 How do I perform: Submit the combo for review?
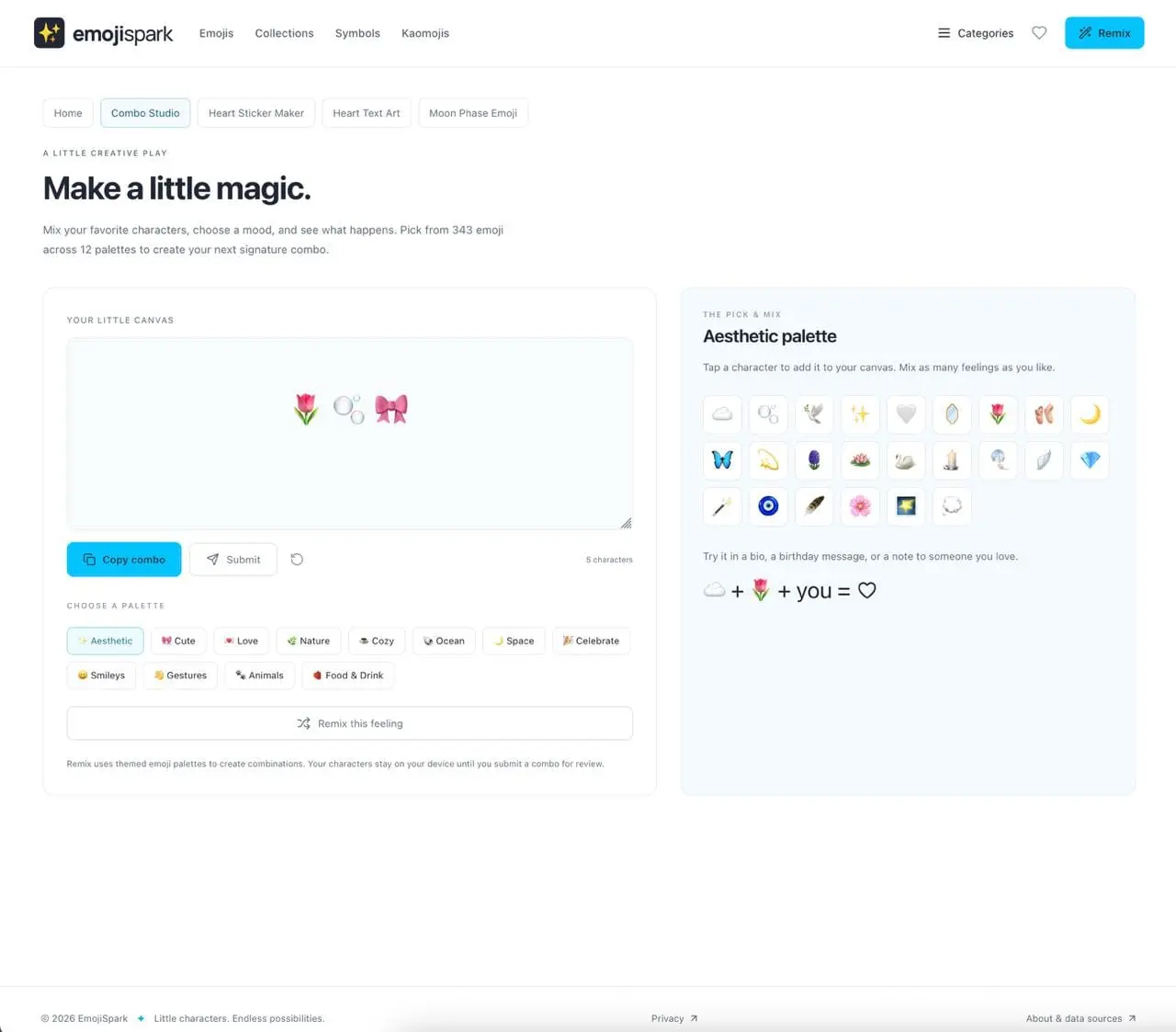233,560
